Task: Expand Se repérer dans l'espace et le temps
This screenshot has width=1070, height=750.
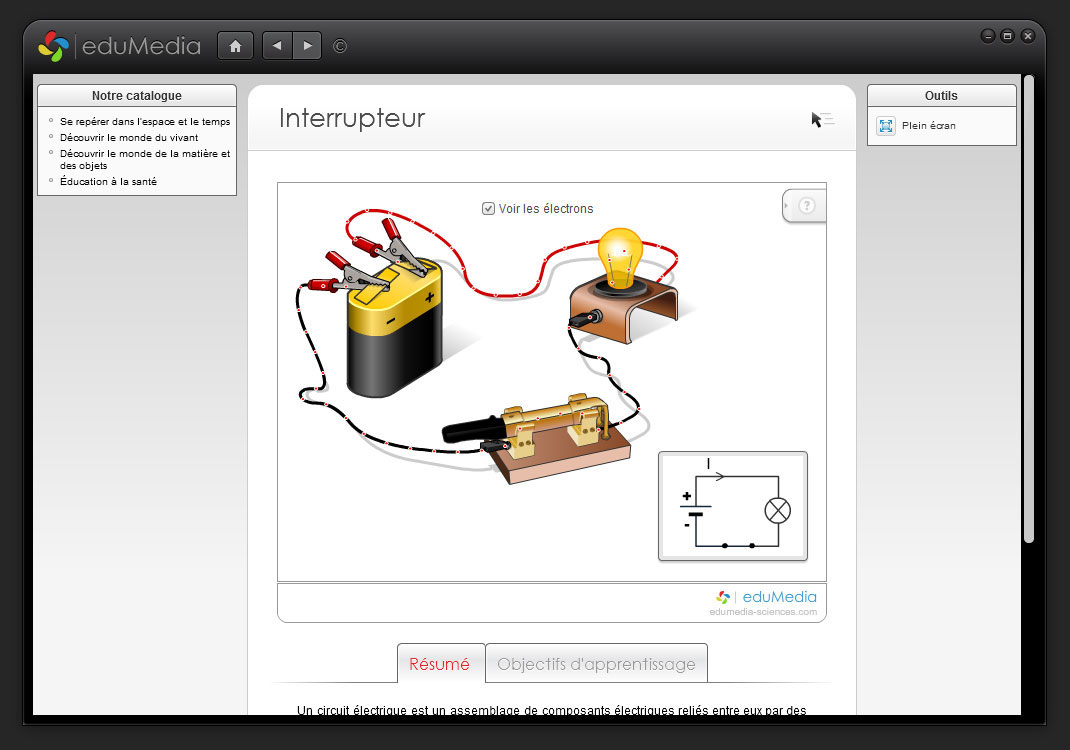Action: [x=145, y=121]
